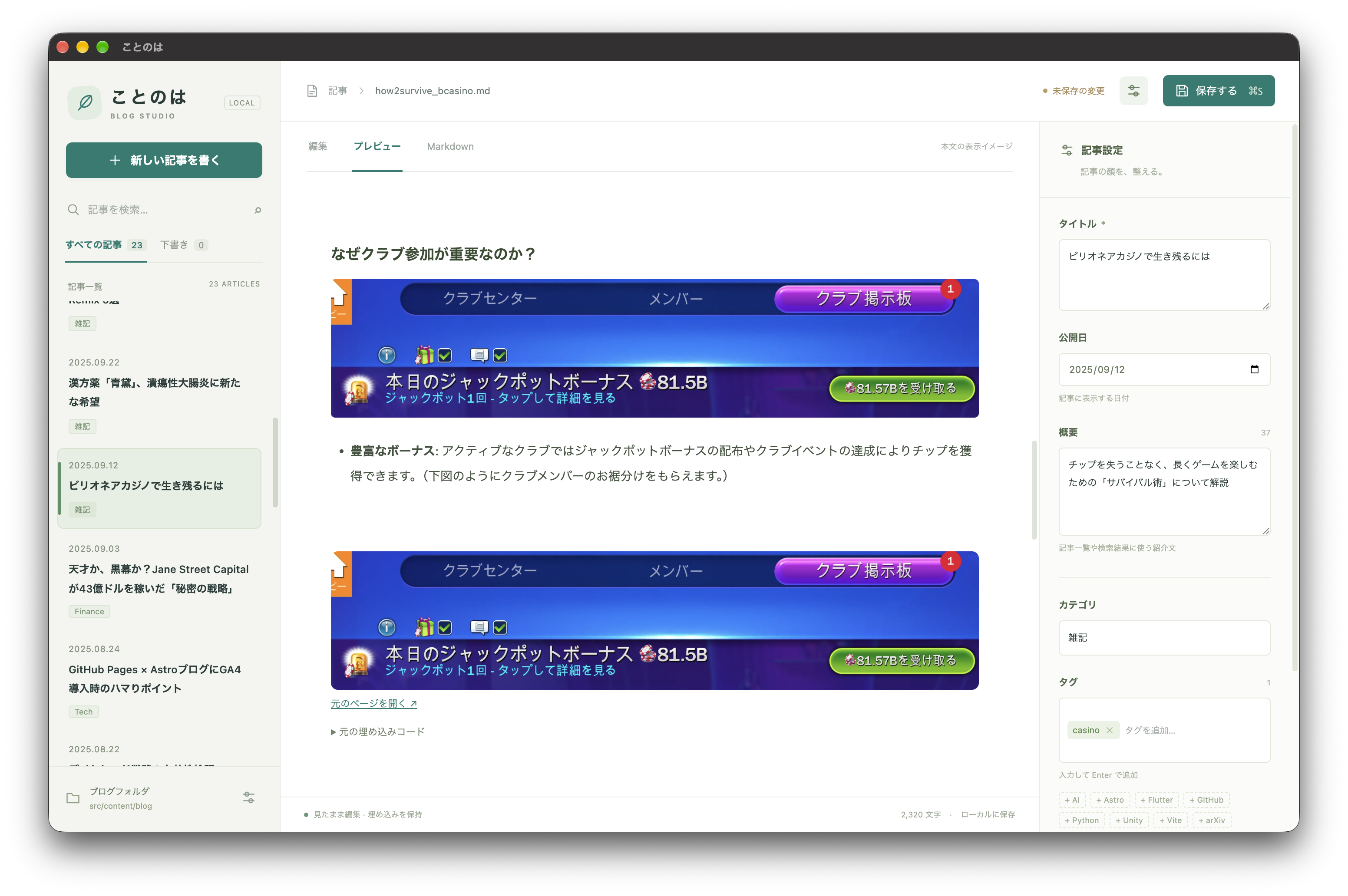Click the article list scrollbar
The image size is (1348, 896).
click(275, 463)
